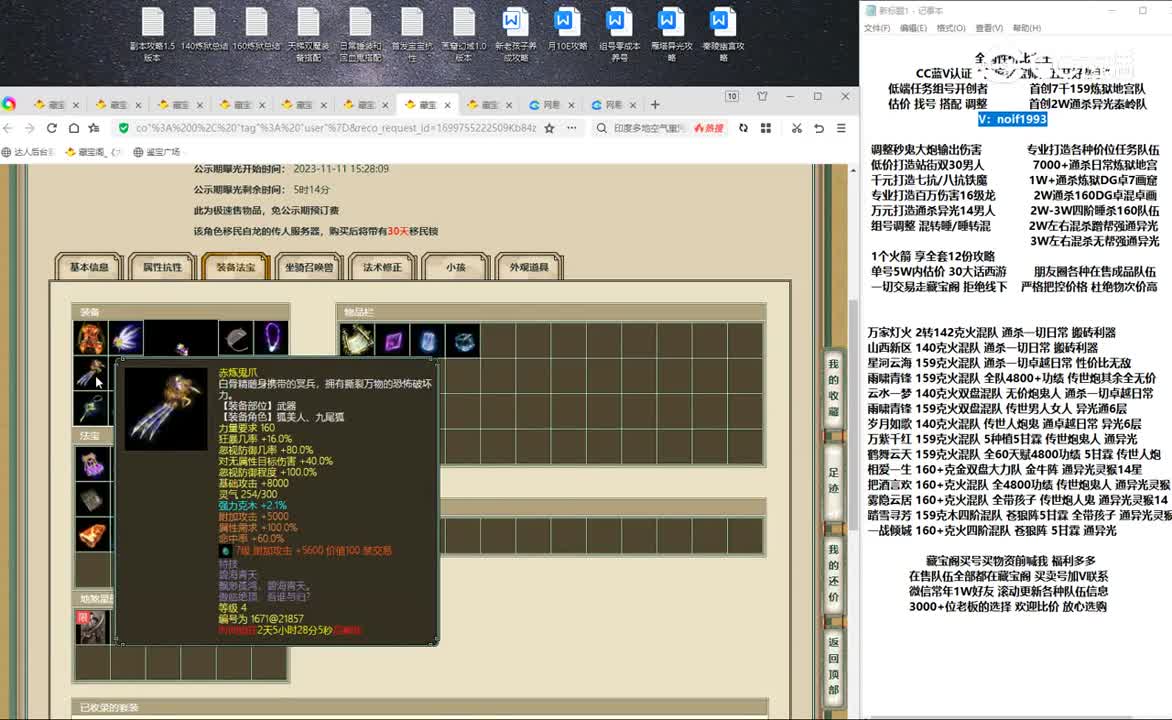Bookmark this page with the address bar star
This screenshot has width=1172, height=720.
549,129
